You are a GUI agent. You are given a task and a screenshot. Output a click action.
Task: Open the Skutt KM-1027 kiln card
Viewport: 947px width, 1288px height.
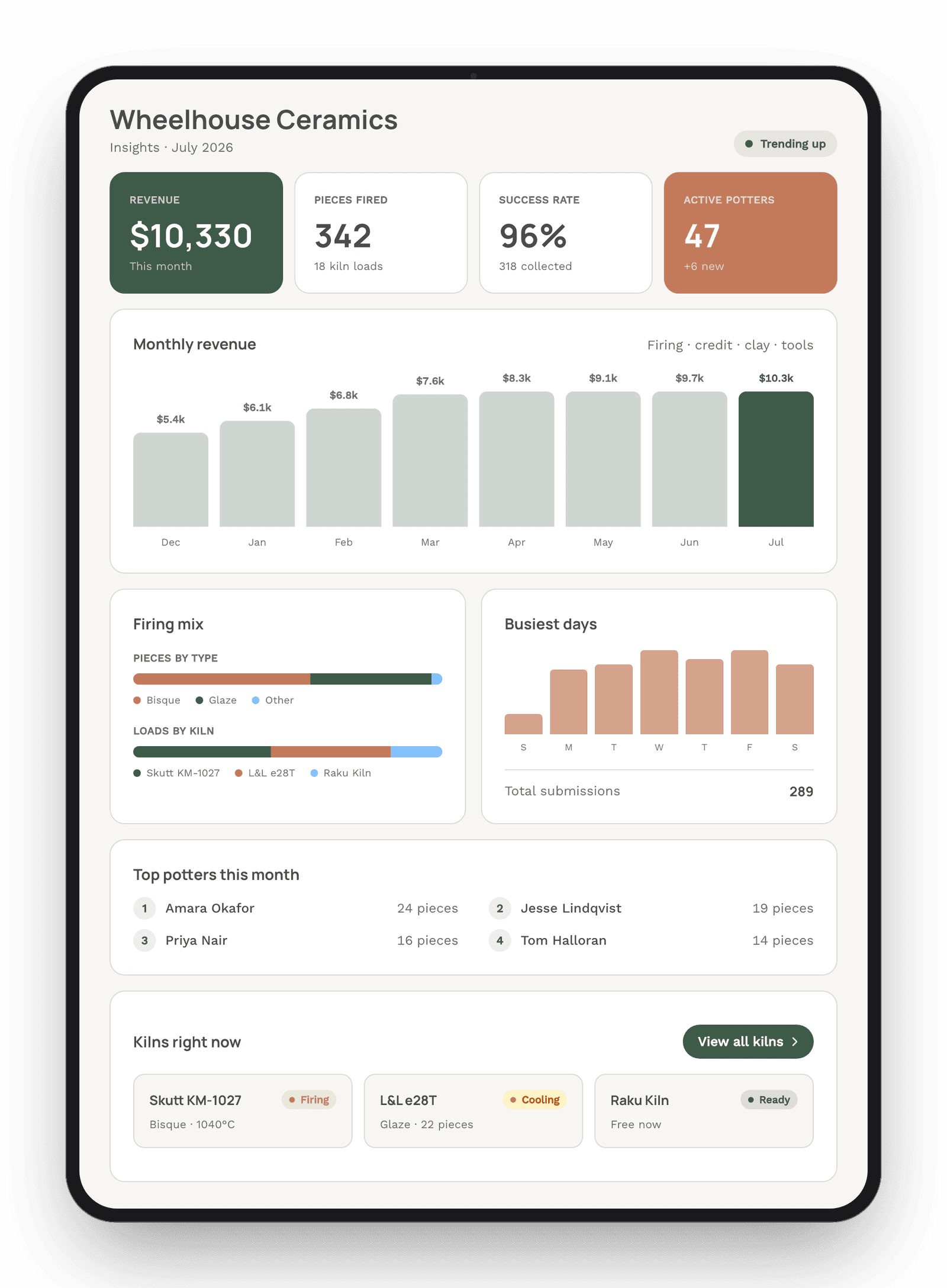[243, 1111]
